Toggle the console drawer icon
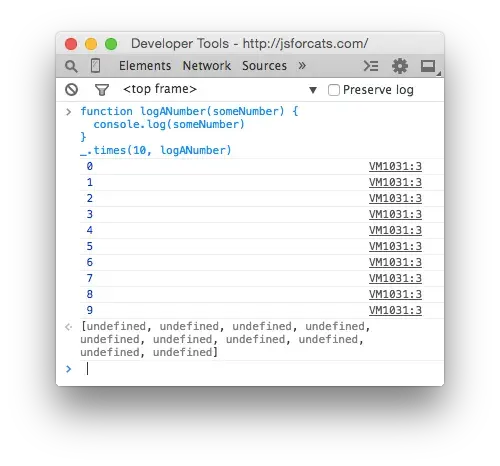Image resolution: width=500 pixels, height=466 pixels. [x=371, y=66]
